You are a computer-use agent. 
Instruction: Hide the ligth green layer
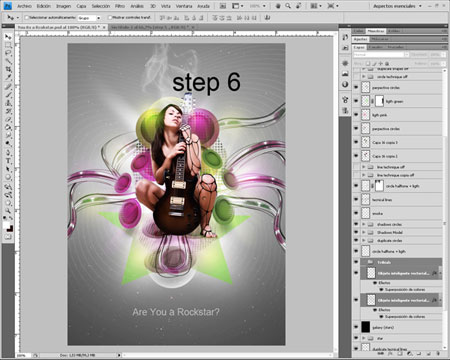pos(356,101)
